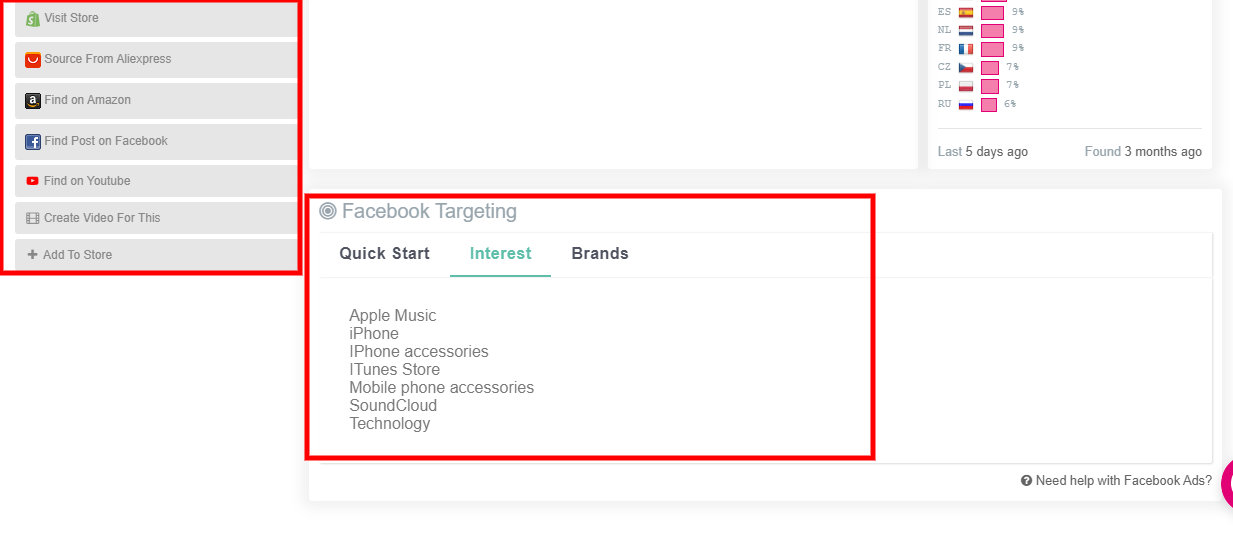Viewport: 1233px width, 538px height.
Task: Open the Quick Start tab
Action: (384, 254)
